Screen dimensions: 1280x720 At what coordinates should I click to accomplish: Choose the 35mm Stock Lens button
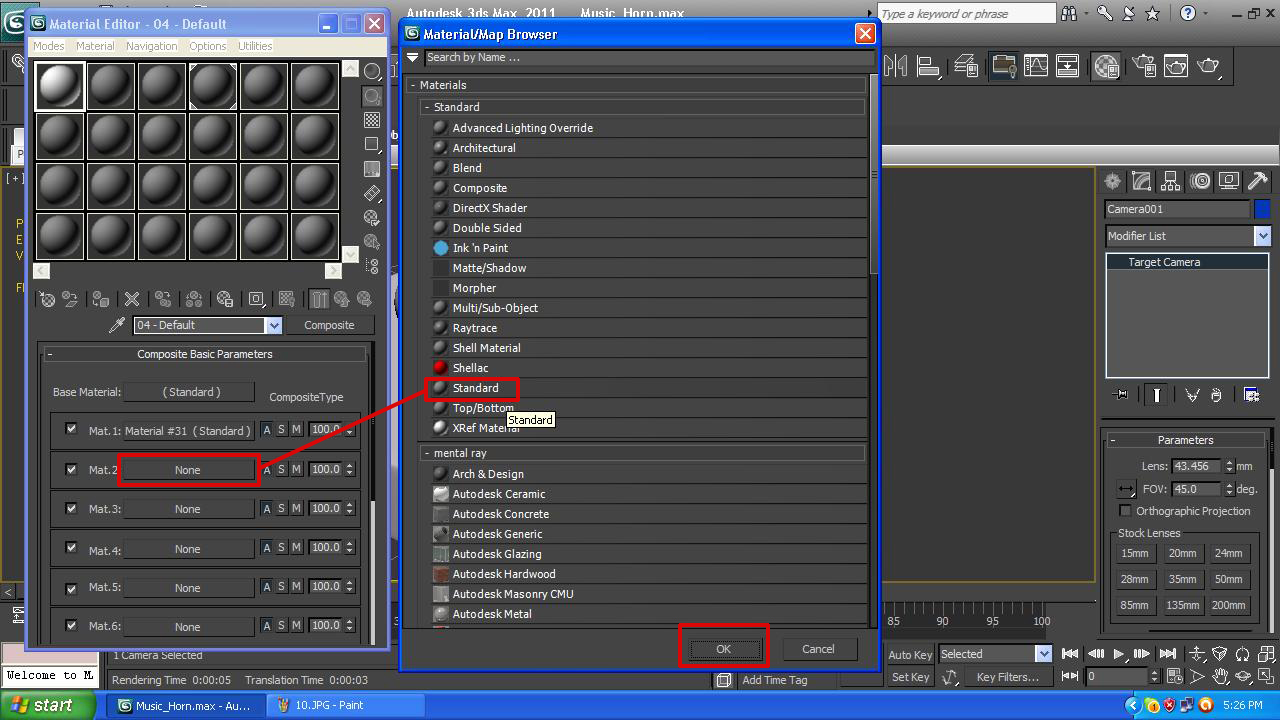tap(1182, 579)
